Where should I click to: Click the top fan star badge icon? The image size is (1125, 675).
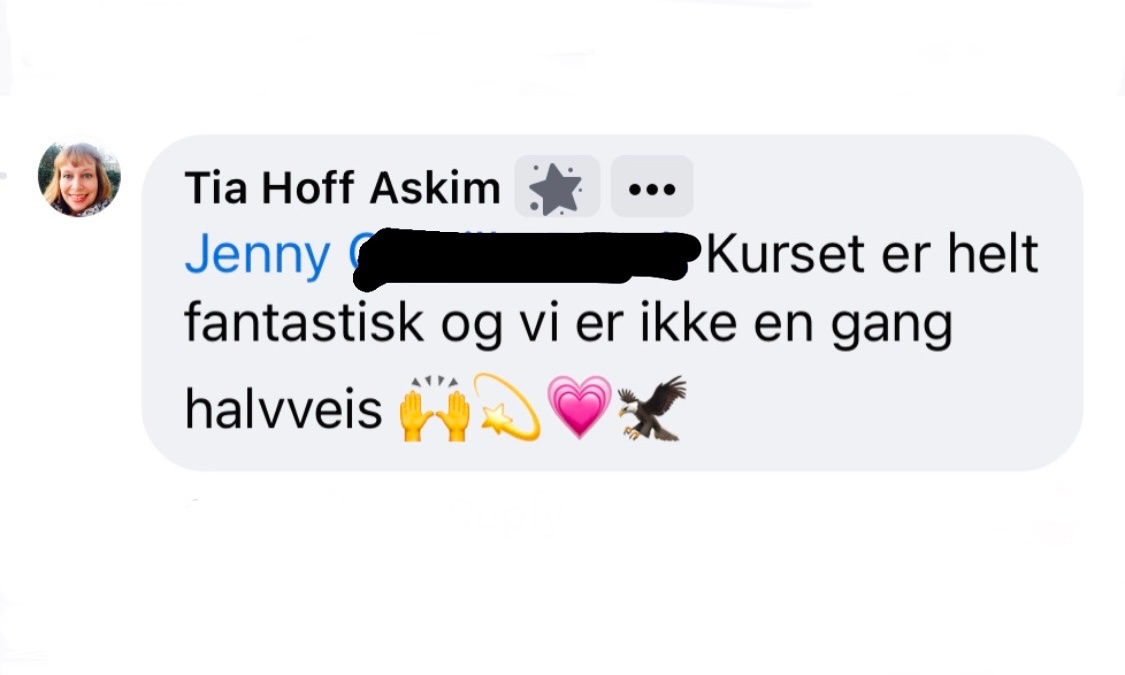tap(557, 187)
